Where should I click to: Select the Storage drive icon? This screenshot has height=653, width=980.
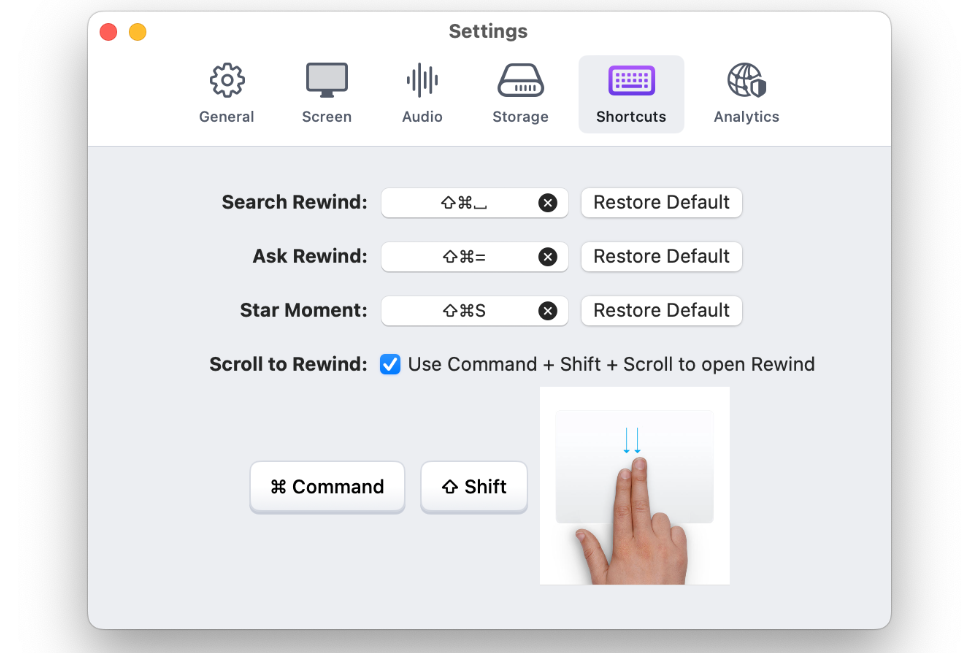521,81
